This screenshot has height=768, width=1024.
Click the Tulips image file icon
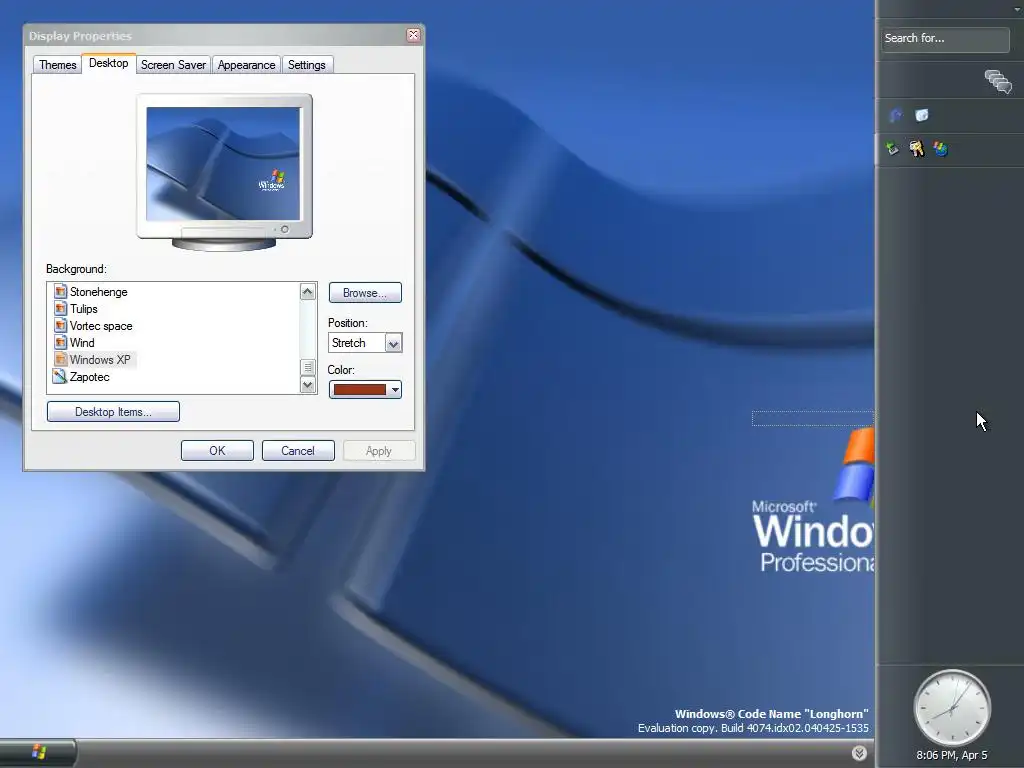(x=60, y=308)
